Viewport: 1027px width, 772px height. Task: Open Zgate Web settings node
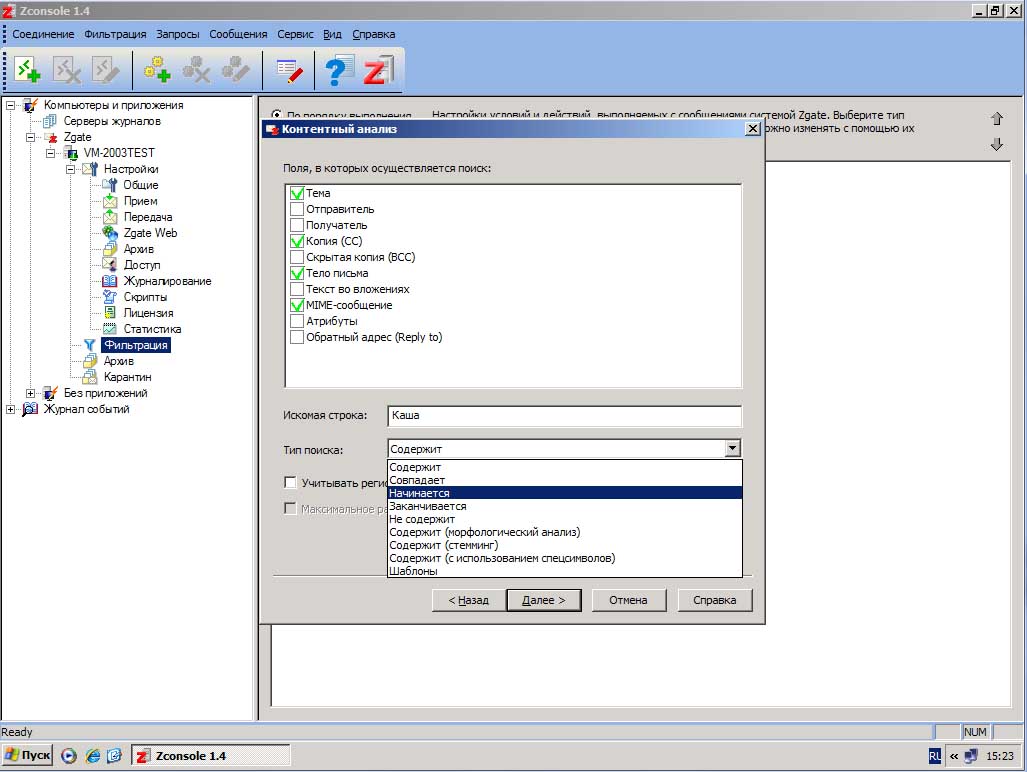pos(150,233)
